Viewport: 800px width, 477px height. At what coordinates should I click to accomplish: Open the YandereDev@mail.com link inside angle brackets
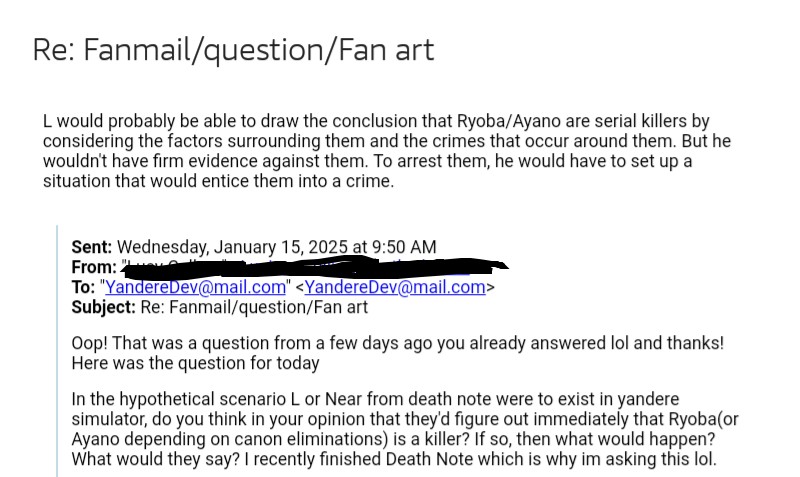[396, 287]
